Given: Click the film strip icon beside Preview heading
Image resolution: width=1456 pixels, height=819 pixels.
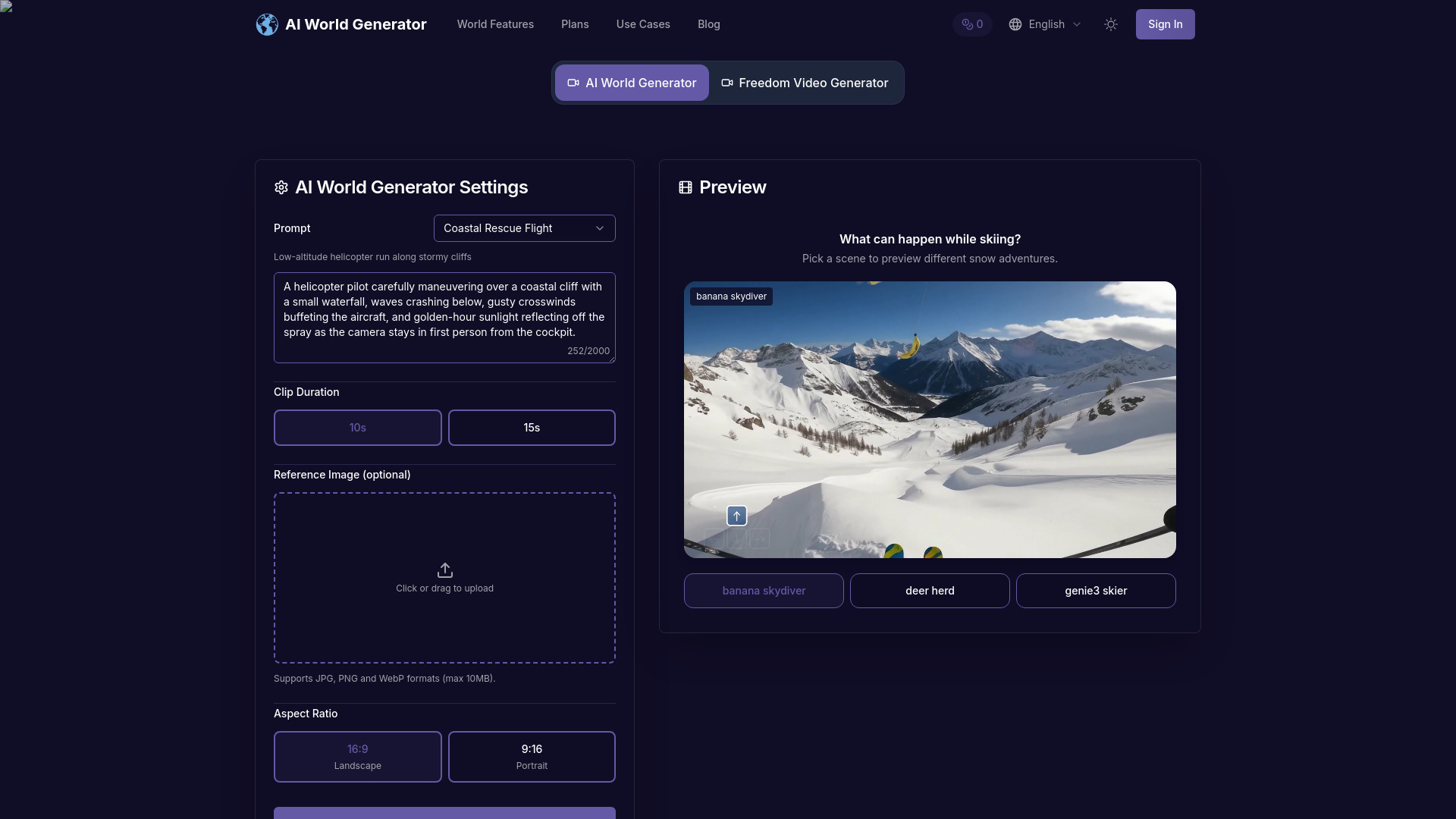Looking at the screenshot, I should point(686,187).
